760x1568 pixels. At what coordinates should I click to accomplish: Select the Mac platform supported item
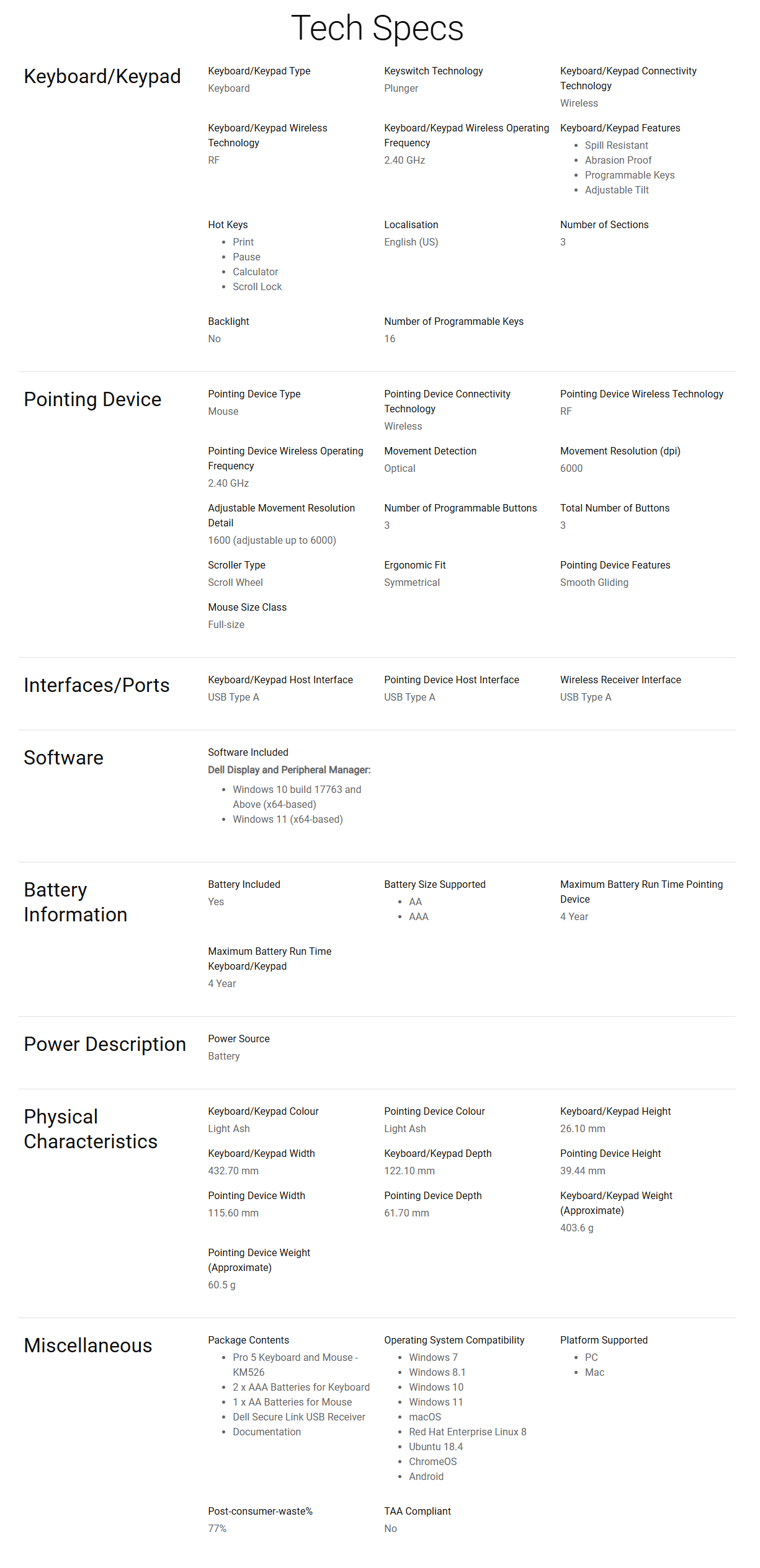click(x=594, y=1373)
